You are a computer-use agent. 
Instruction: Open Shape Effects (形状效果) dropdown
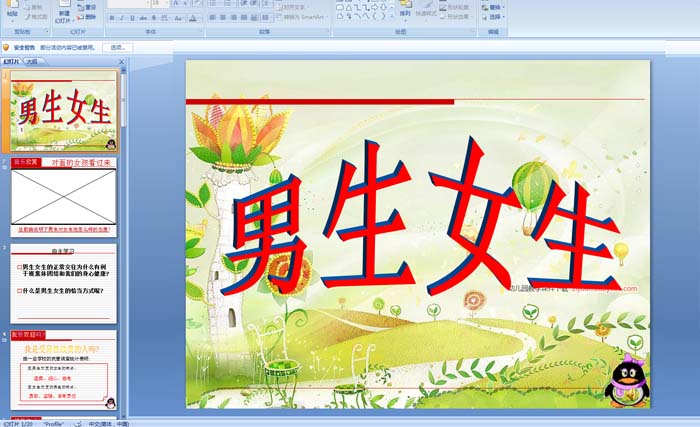coord(454,17)
